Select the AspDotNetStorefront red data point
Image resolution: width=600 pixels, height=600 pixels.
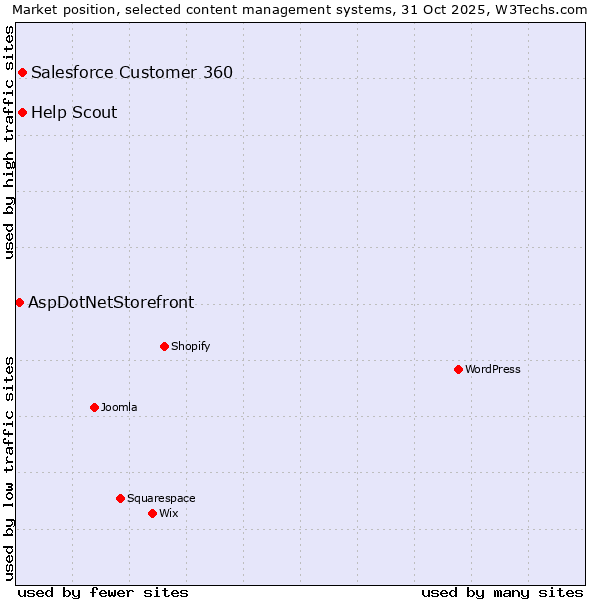click(20, 302)
